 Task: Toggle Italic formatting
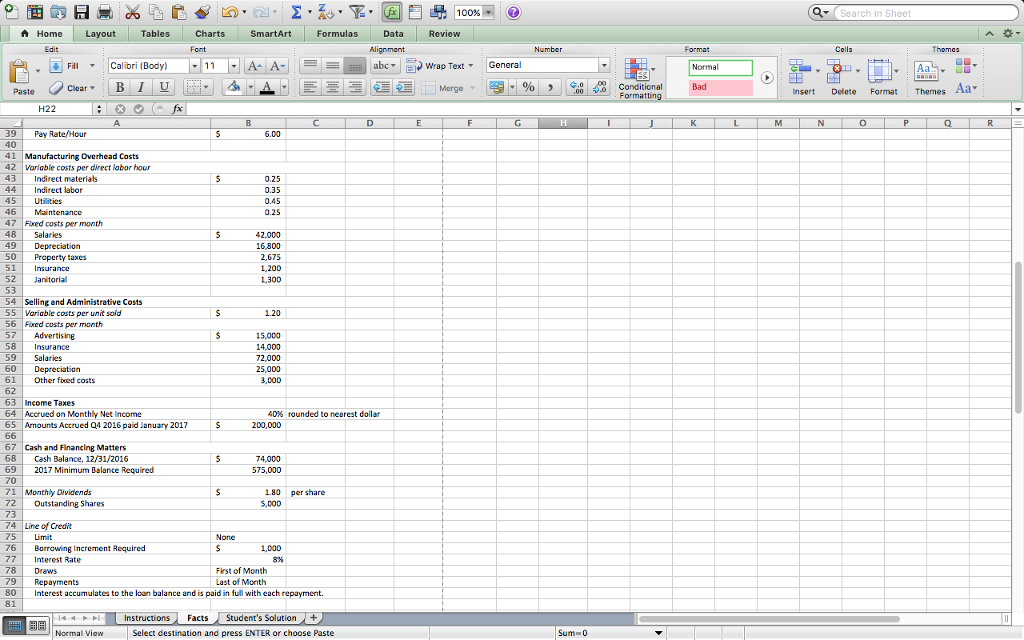[141, 87]
